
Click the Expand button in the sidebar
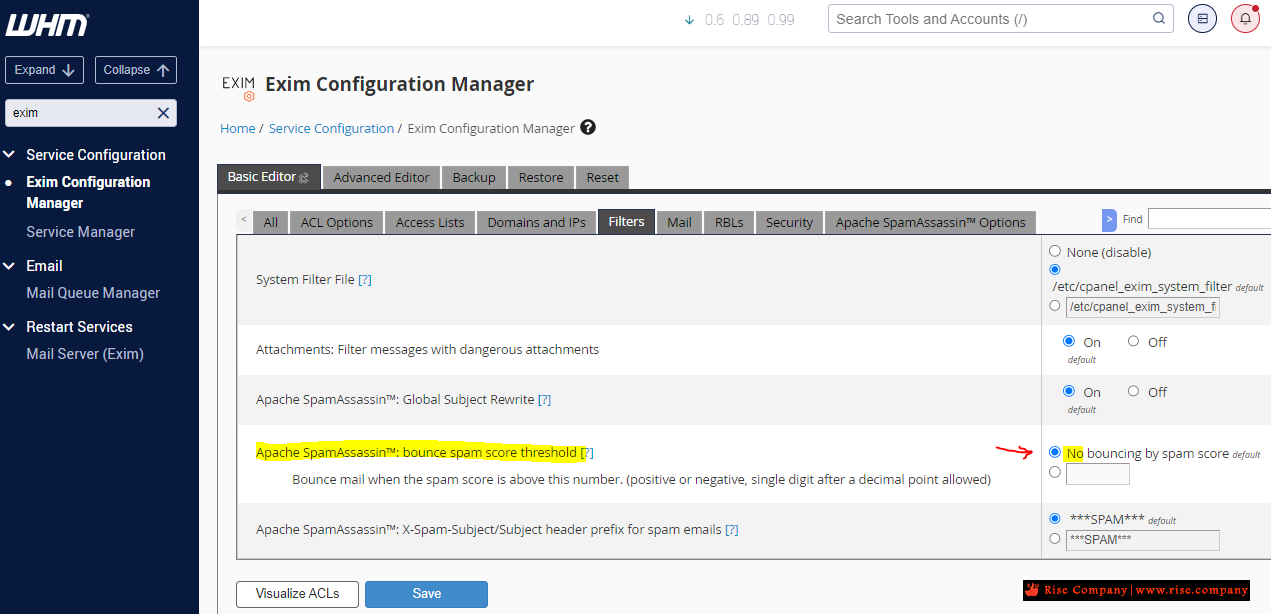(x=45, y=70)
